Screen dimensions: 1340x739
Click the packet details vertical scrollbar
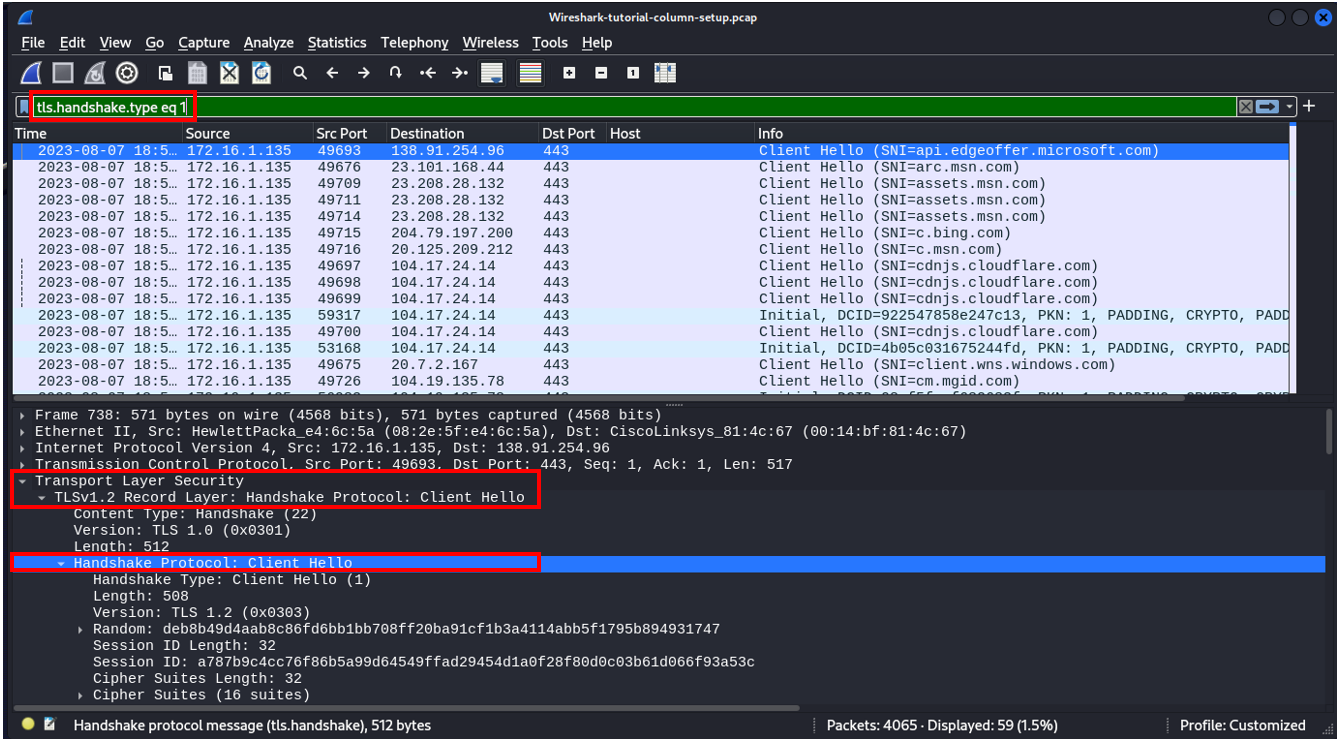1329,431
